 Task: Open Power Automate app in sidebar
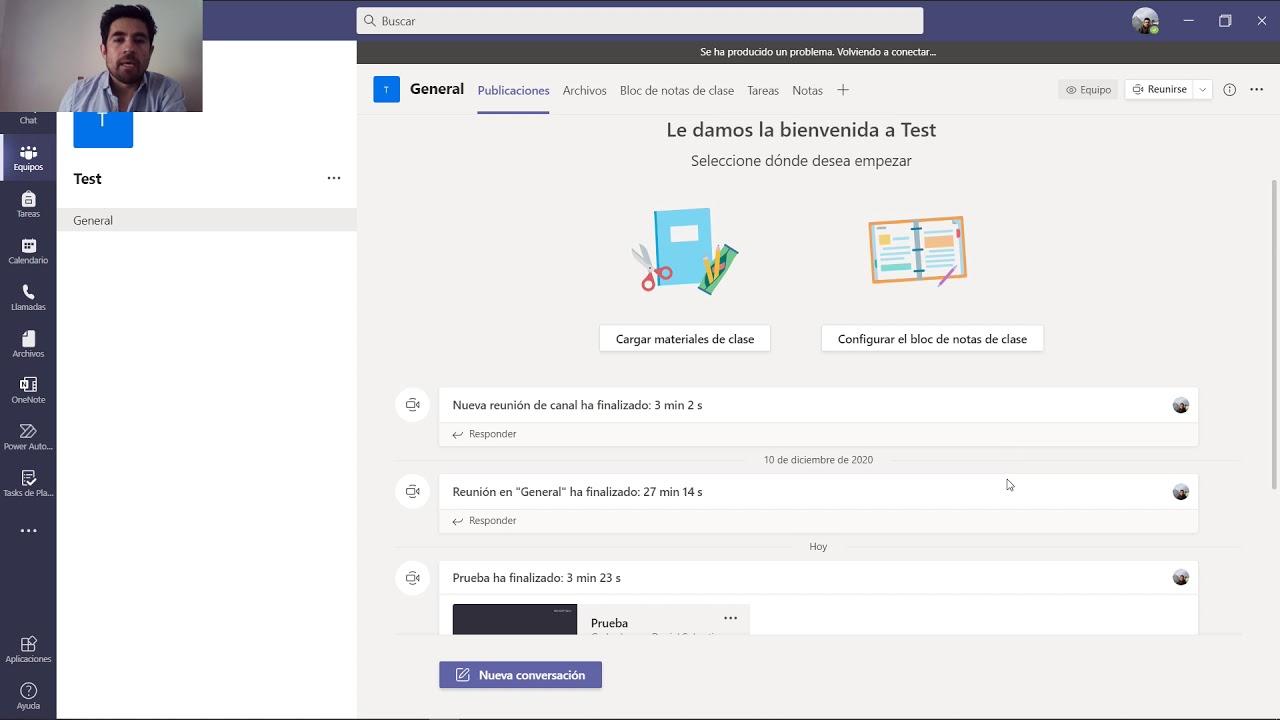pyautogui.click(x=28, y=437)
